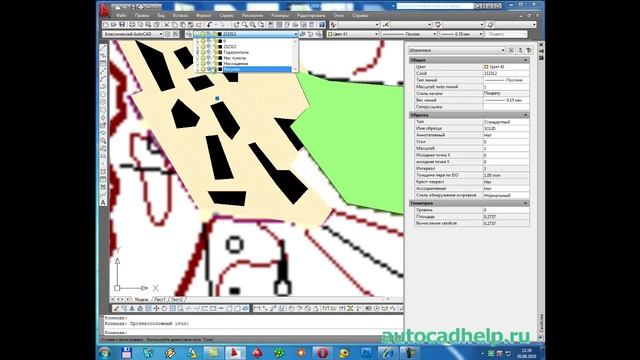640x360 pixels.
Task: Open Opera from the taskbar
Action: [322, 352]
